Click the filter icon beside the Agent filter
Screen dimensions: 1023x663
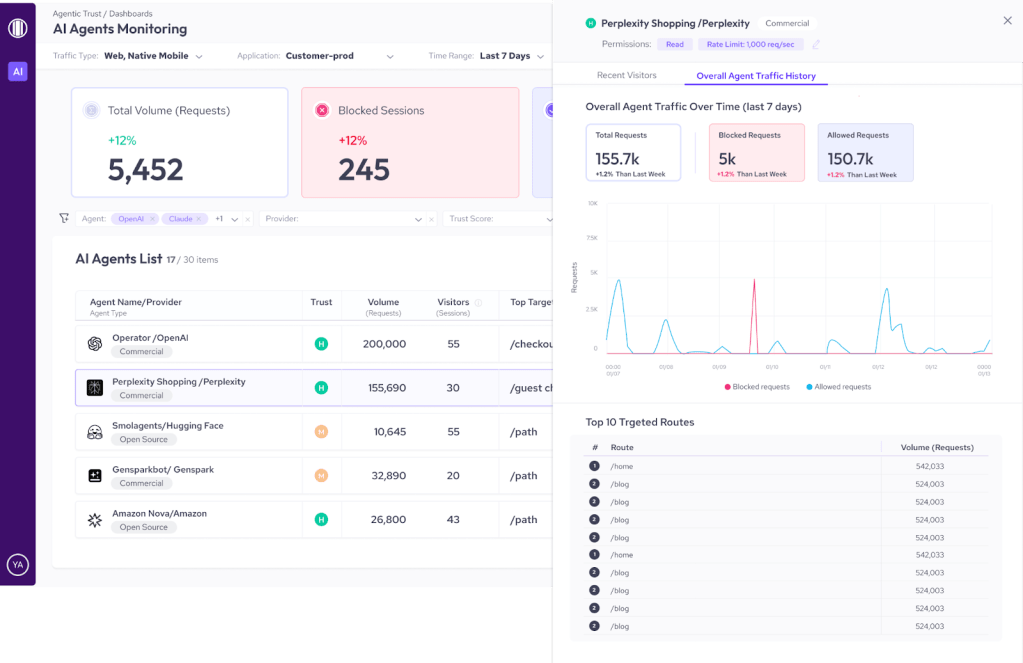pos(64,218)
